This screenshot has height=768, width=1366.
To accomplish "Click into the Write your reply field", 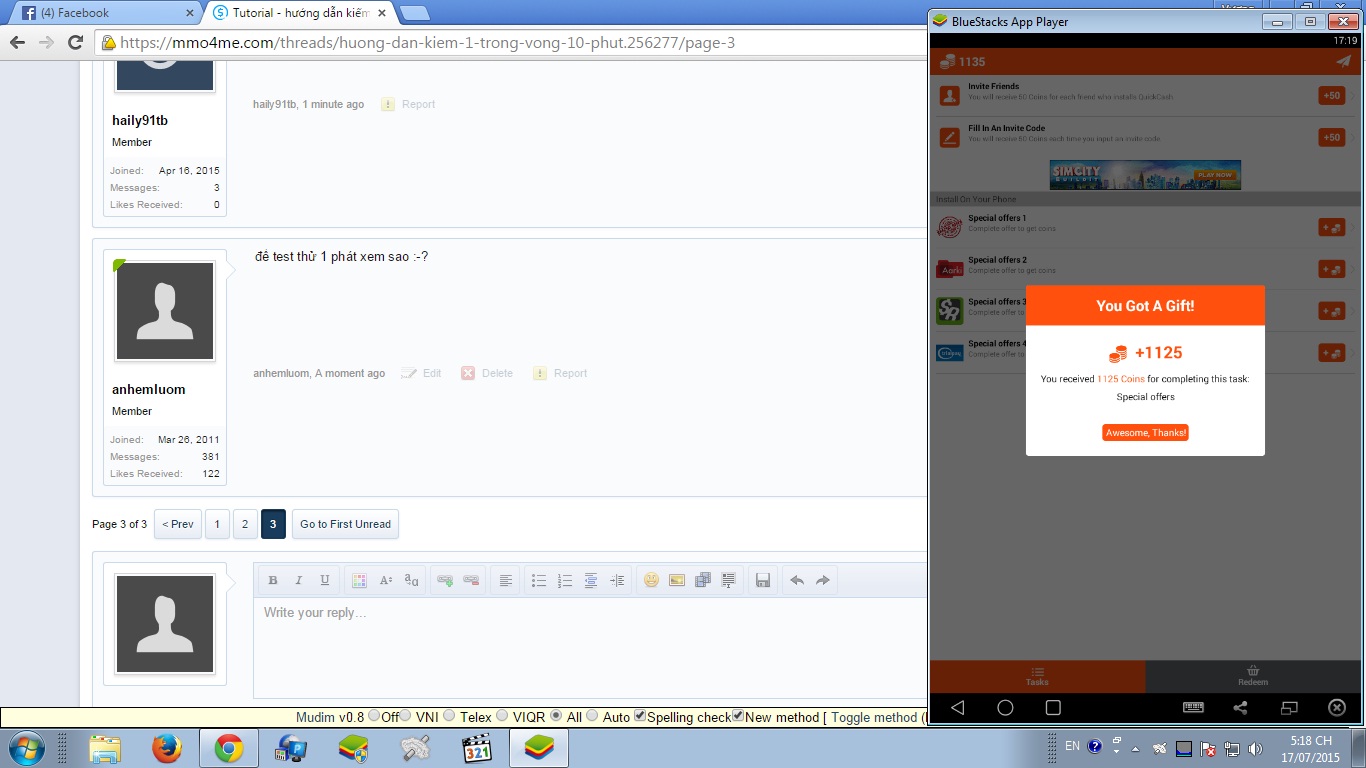I will (590, 647).
